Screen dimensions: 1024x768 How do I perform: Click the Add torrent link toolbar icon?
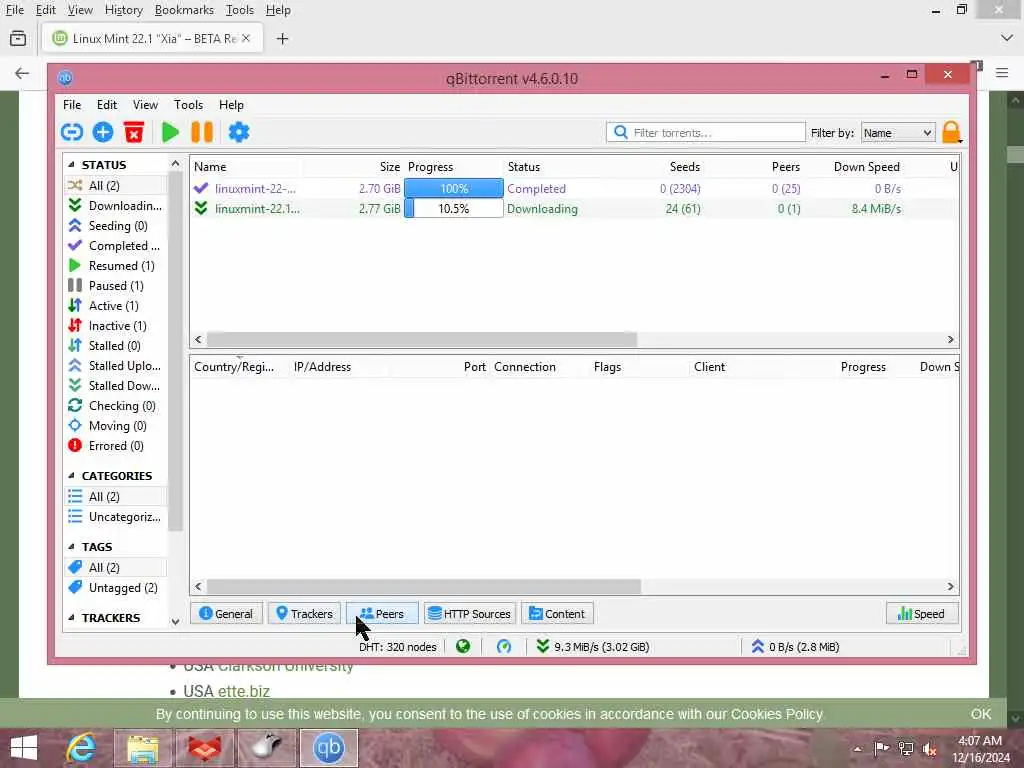(72, 133)
